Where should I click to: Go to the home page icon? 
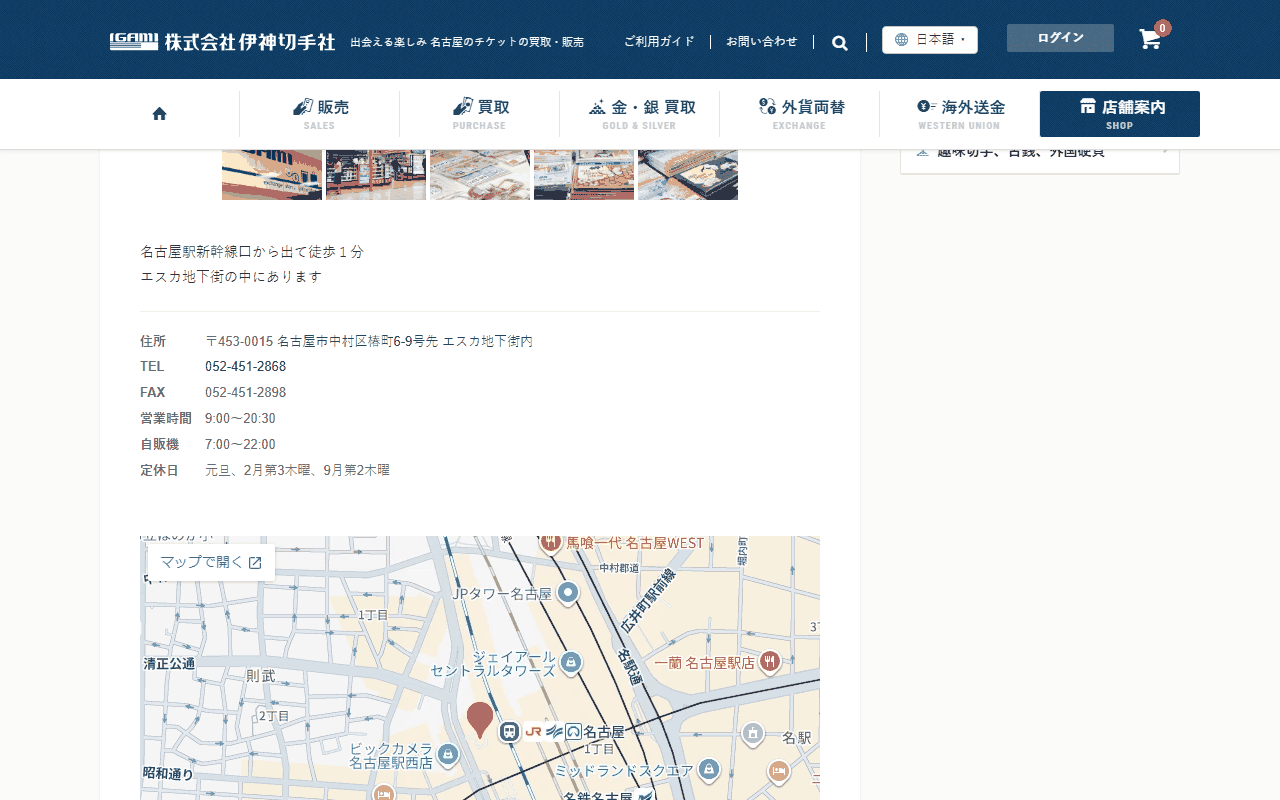point(159,114)
